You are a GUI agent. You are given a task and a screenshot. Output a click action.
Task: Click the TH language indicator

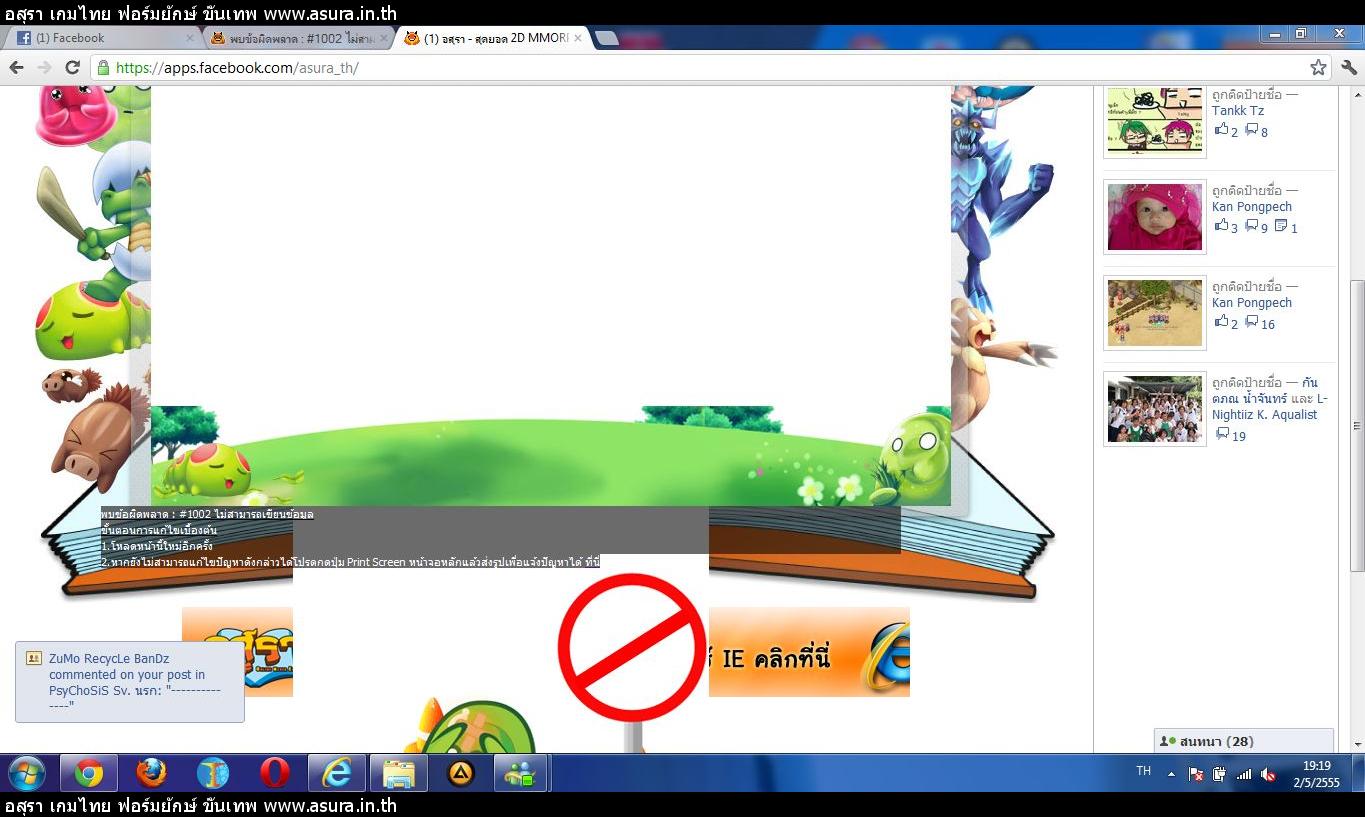pos(1143,771)
